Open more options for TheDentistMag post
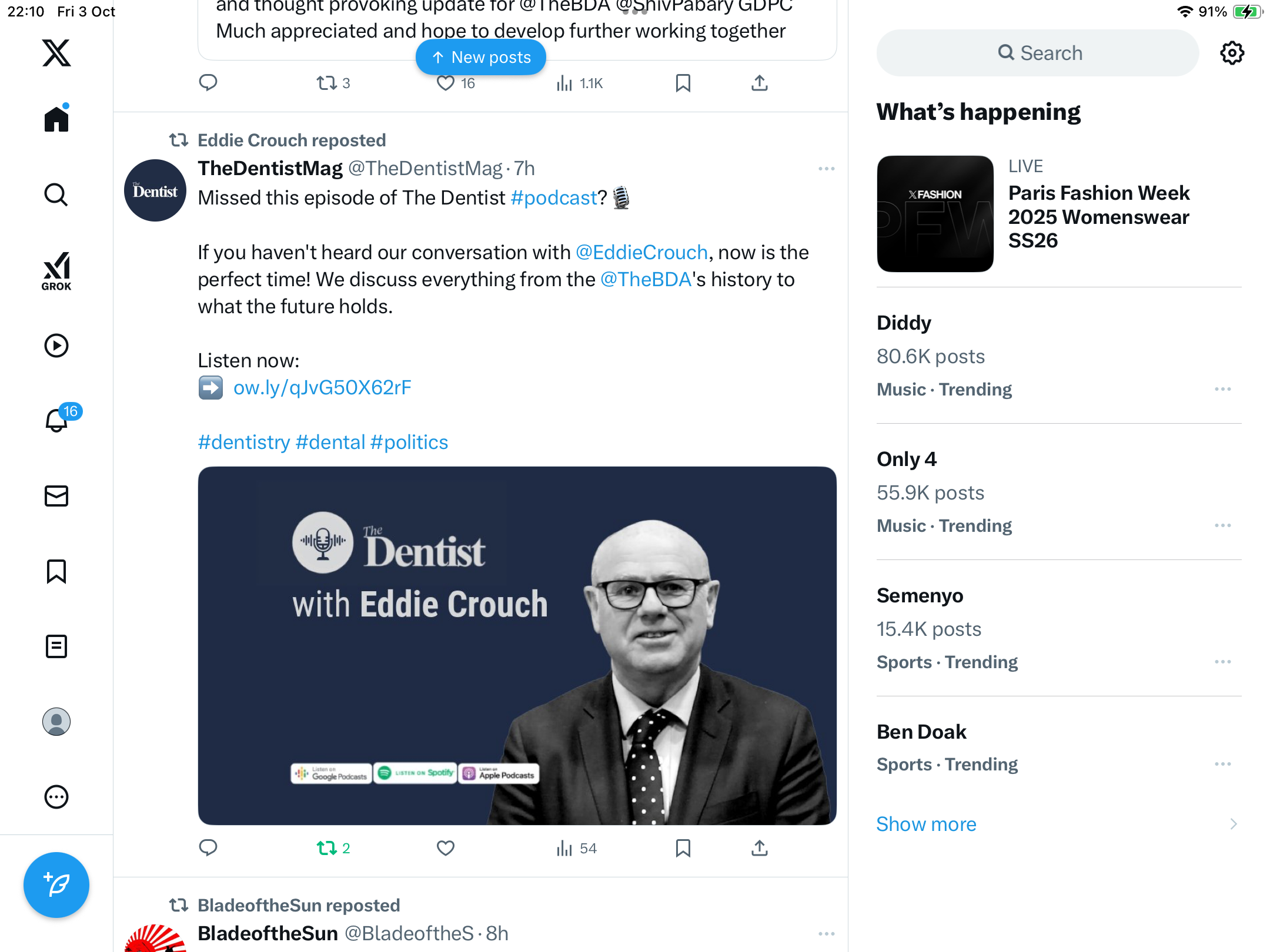Image resolution: width=1270 pixels, height=952 pixels. [826, 169]
